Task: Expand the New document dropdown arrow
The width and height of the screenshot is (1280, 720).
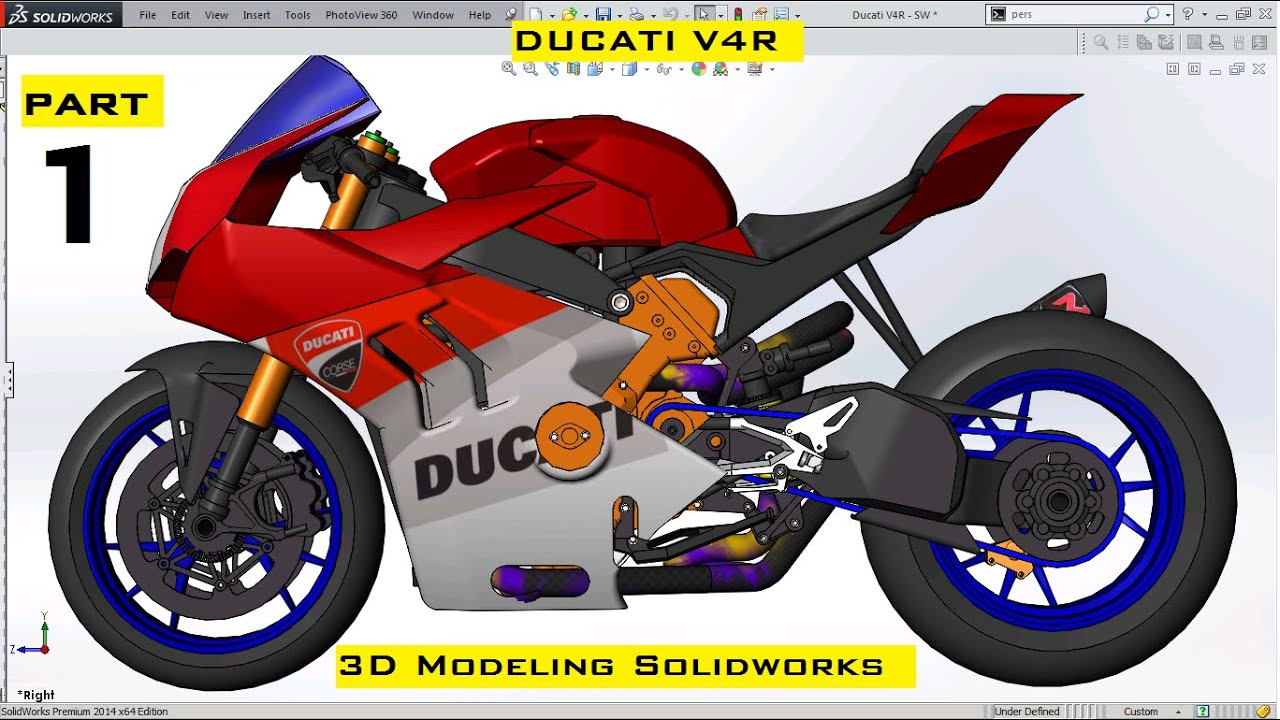Action: tap(552, 16)
